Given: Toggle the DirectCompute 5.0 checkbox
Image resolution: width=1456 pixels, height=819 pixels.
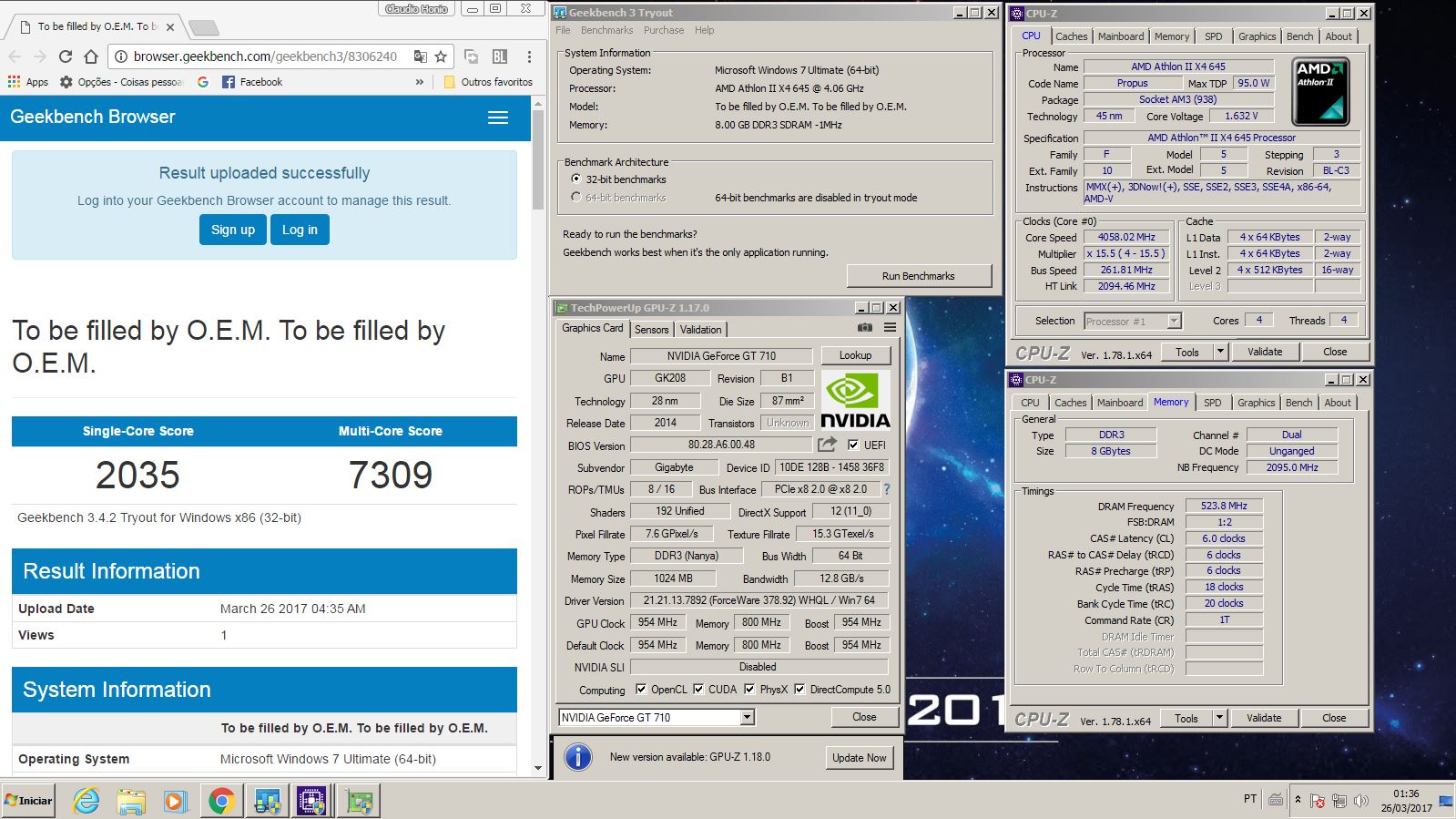Looking at the screenshot, I should coord(799,690).
